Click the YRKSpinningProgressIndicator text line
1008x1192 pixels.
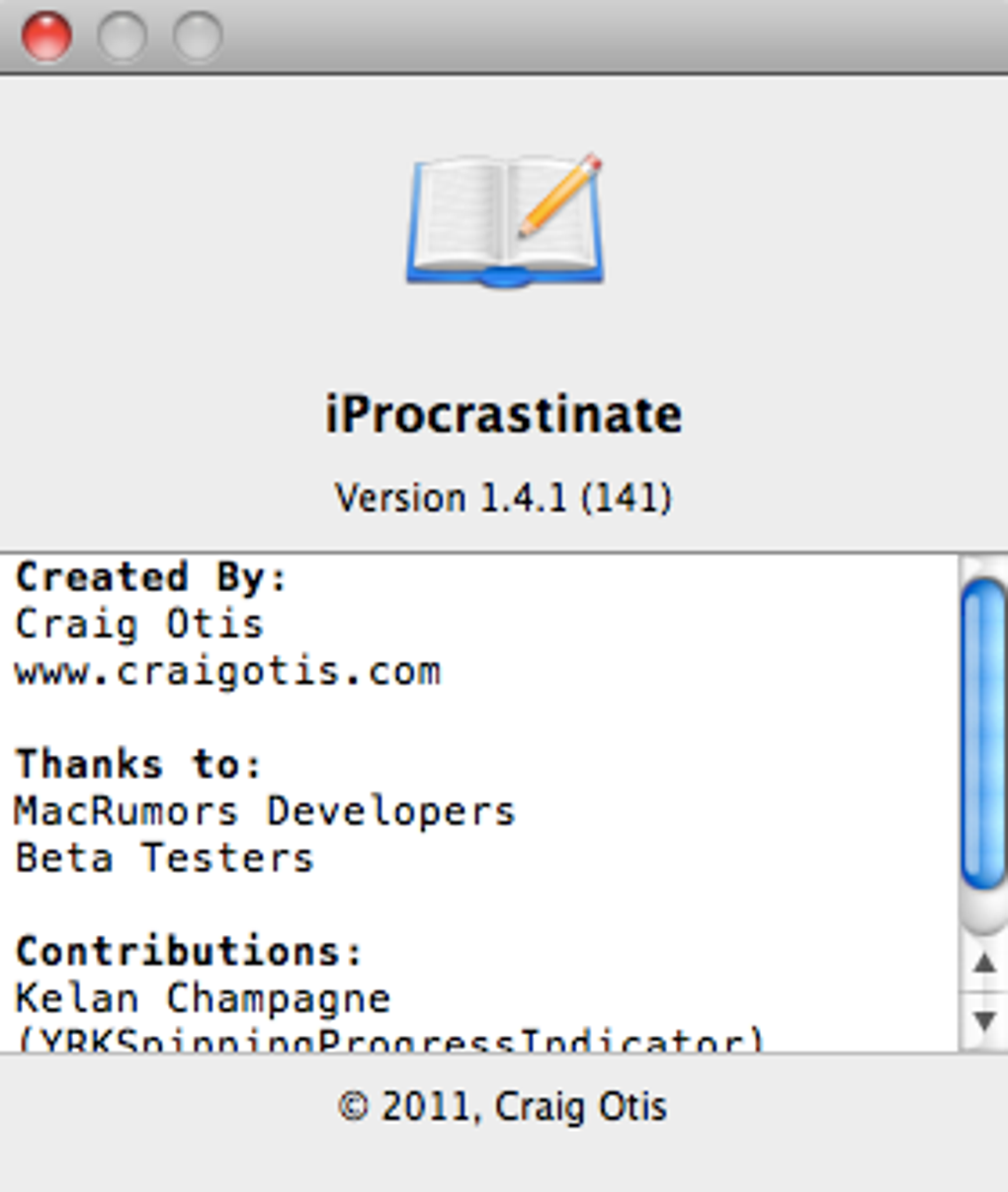click(x=390, y=1040)
